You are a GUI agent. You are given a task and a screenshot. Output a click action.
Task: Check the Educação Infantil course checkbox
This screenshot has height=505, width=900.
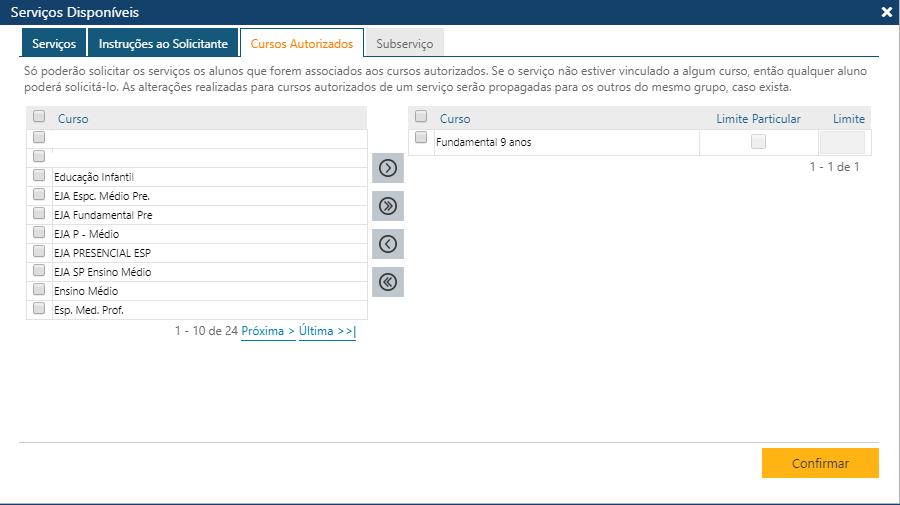39,176
